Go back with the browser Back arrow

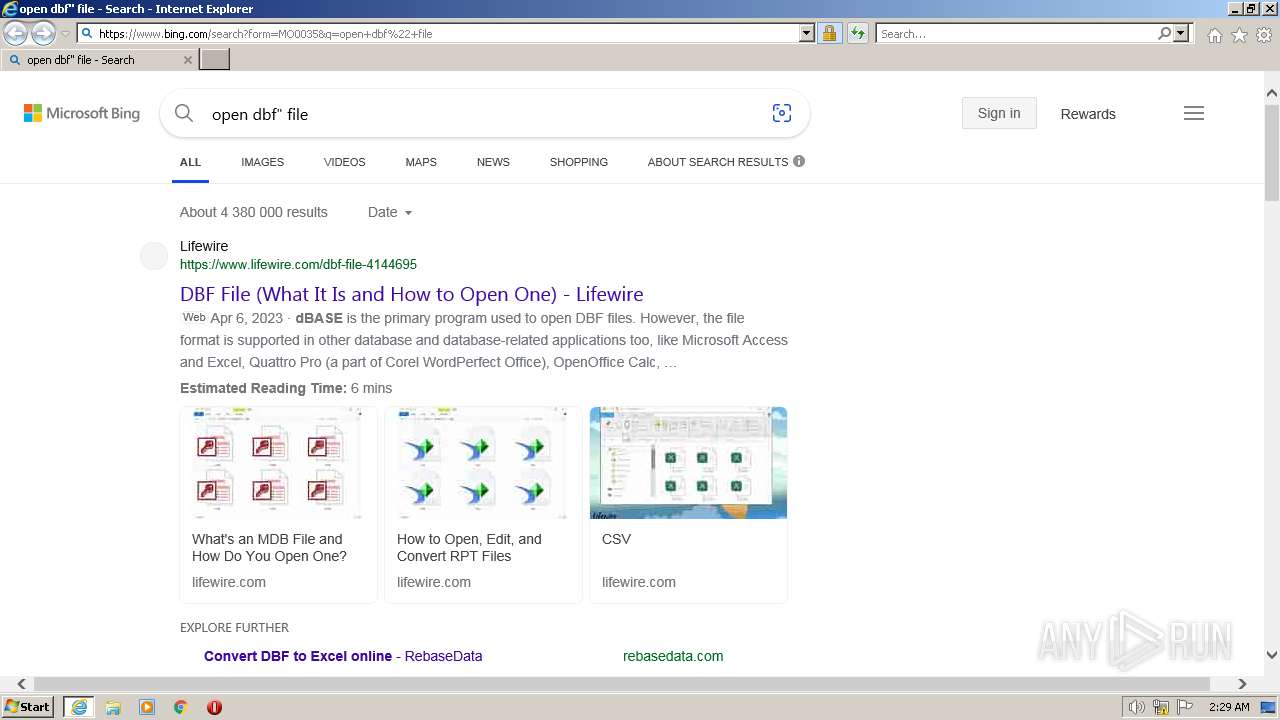[x=15, y=34]
